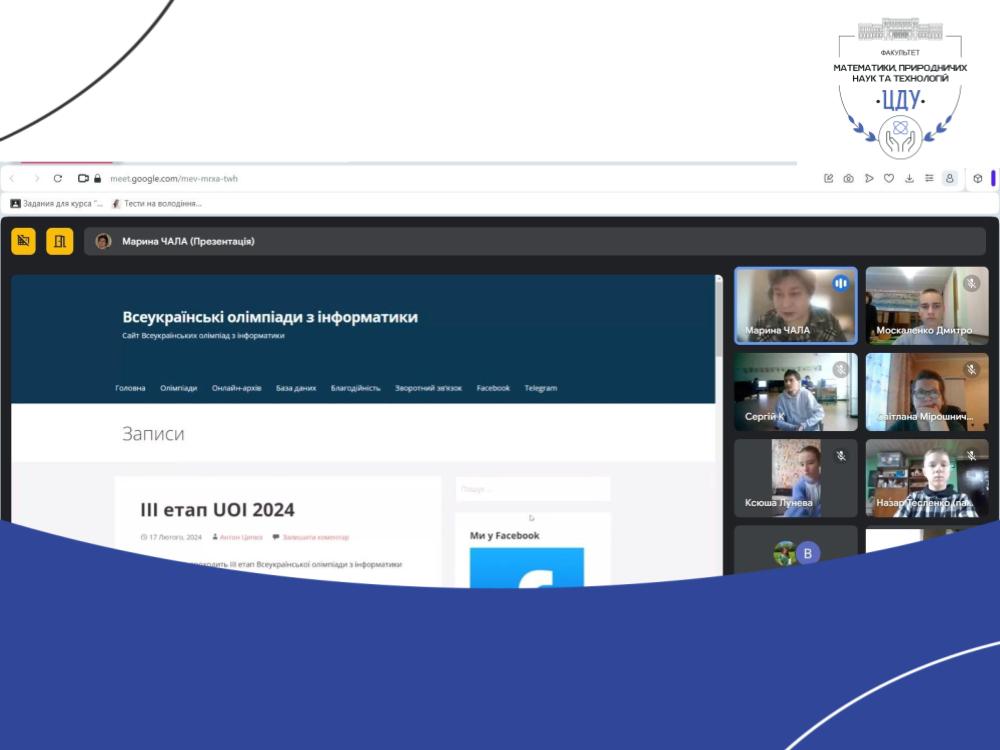This screenshot has width=1000, height=750.
Task: Open browser downloads icon
Action: click(x=909, y=179)
